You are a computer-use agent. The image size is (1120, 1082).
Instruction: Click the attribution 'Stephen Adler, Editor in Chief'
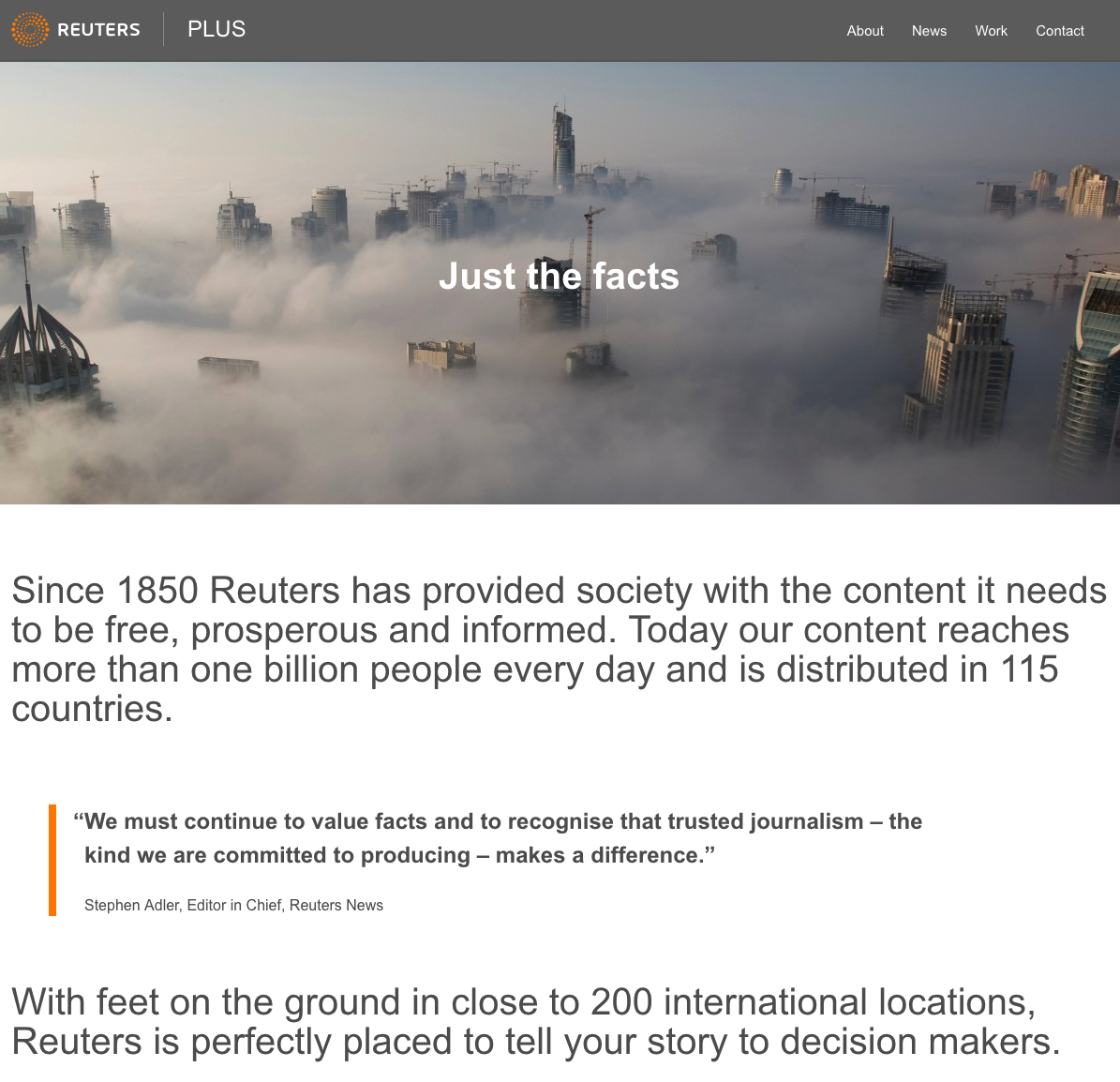tap(233, 905)
